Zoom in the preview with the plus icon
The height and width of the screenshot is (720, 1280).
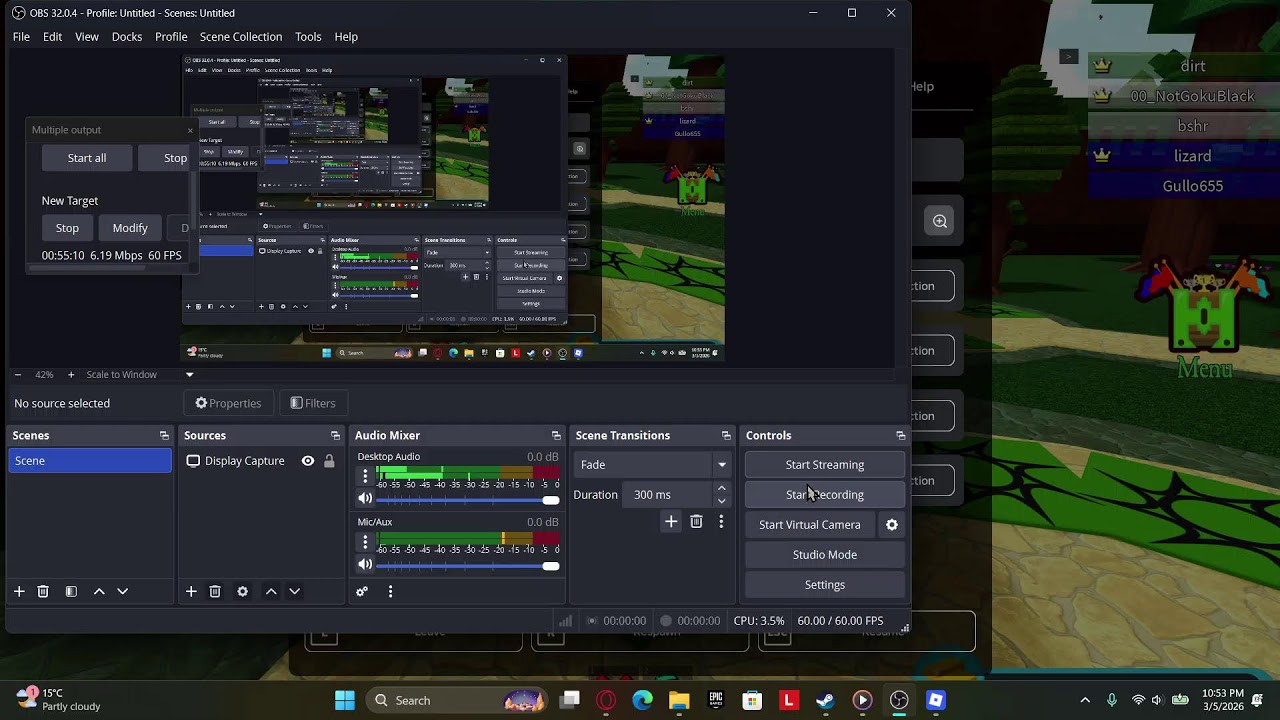pos(71,374)
